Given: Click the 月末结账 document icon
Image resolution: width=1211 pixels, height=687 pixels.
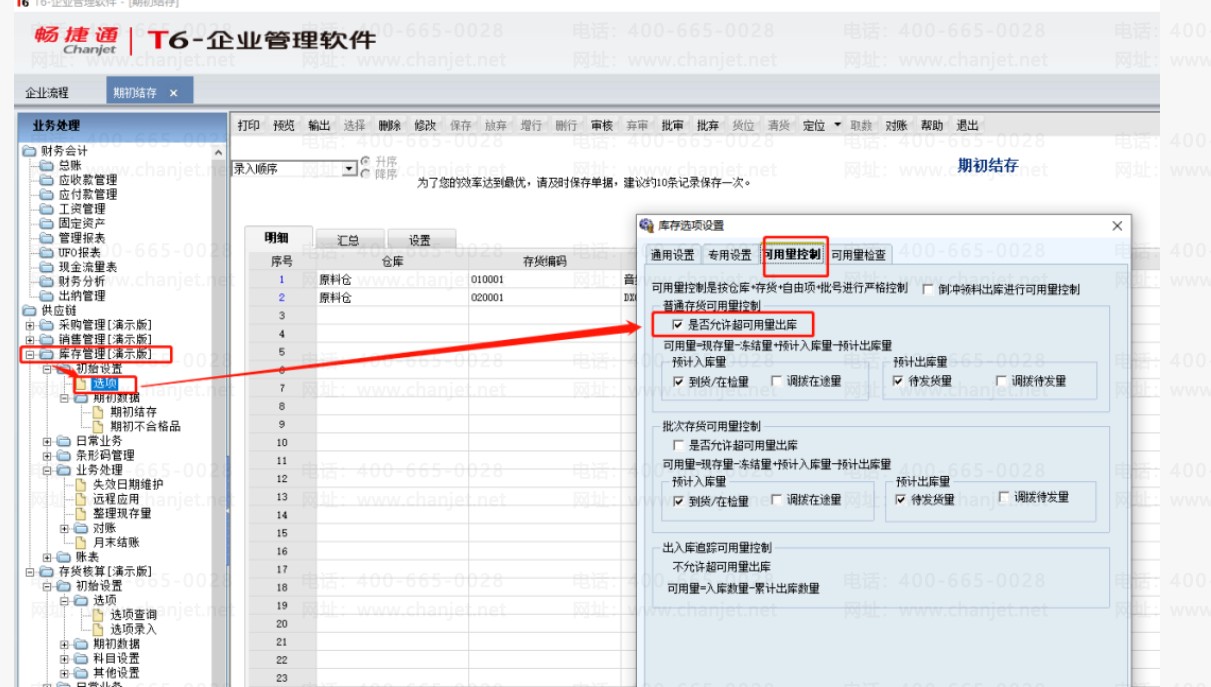Looking at the screenshot, I should click(82, 542).
